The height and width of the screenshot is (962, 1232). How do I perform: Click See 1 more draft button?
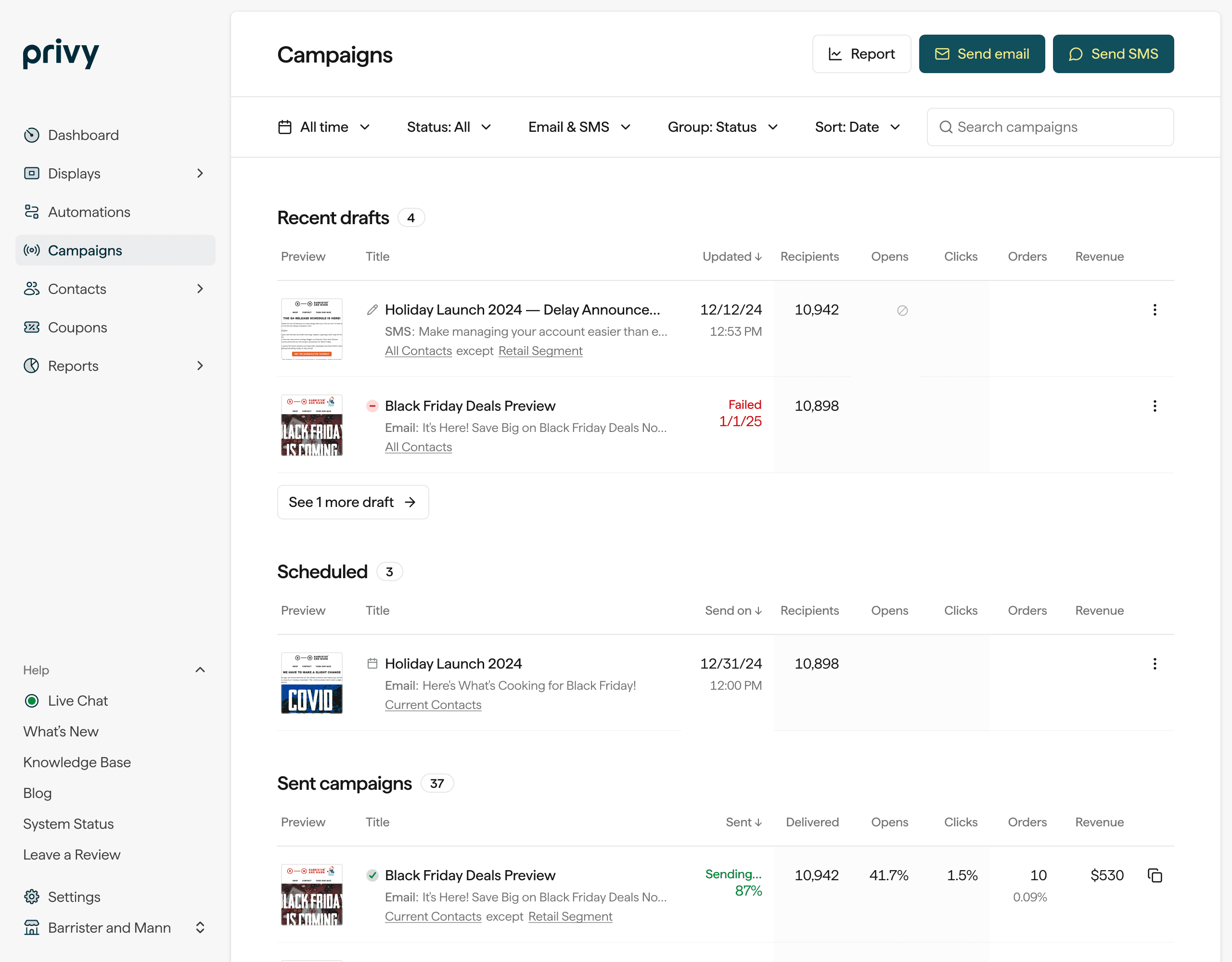point(353,502)
